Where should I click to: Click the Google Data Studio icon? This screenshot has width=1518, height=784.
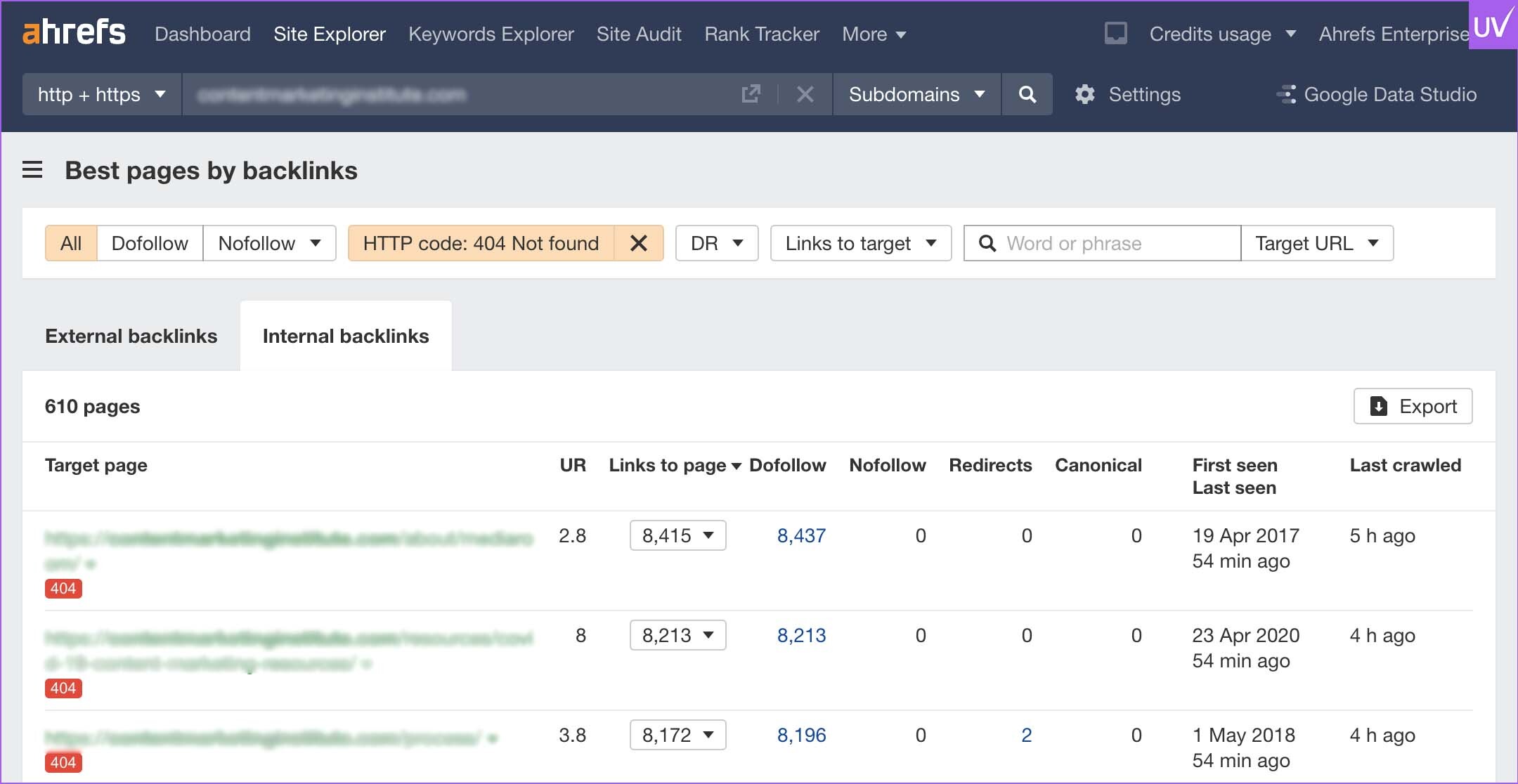point(1286,94)
